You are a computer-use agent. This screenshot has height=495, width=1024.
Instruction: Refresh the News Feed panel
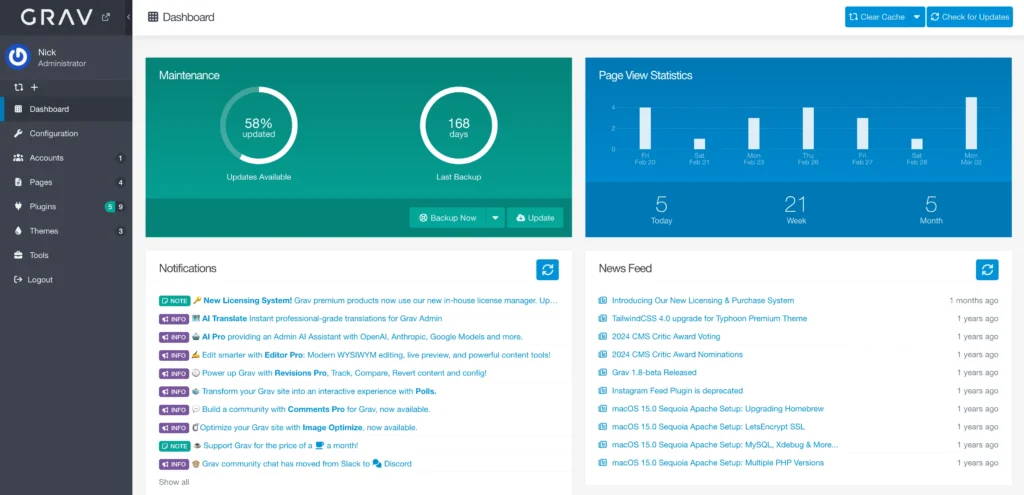click(x=987, y=269)
